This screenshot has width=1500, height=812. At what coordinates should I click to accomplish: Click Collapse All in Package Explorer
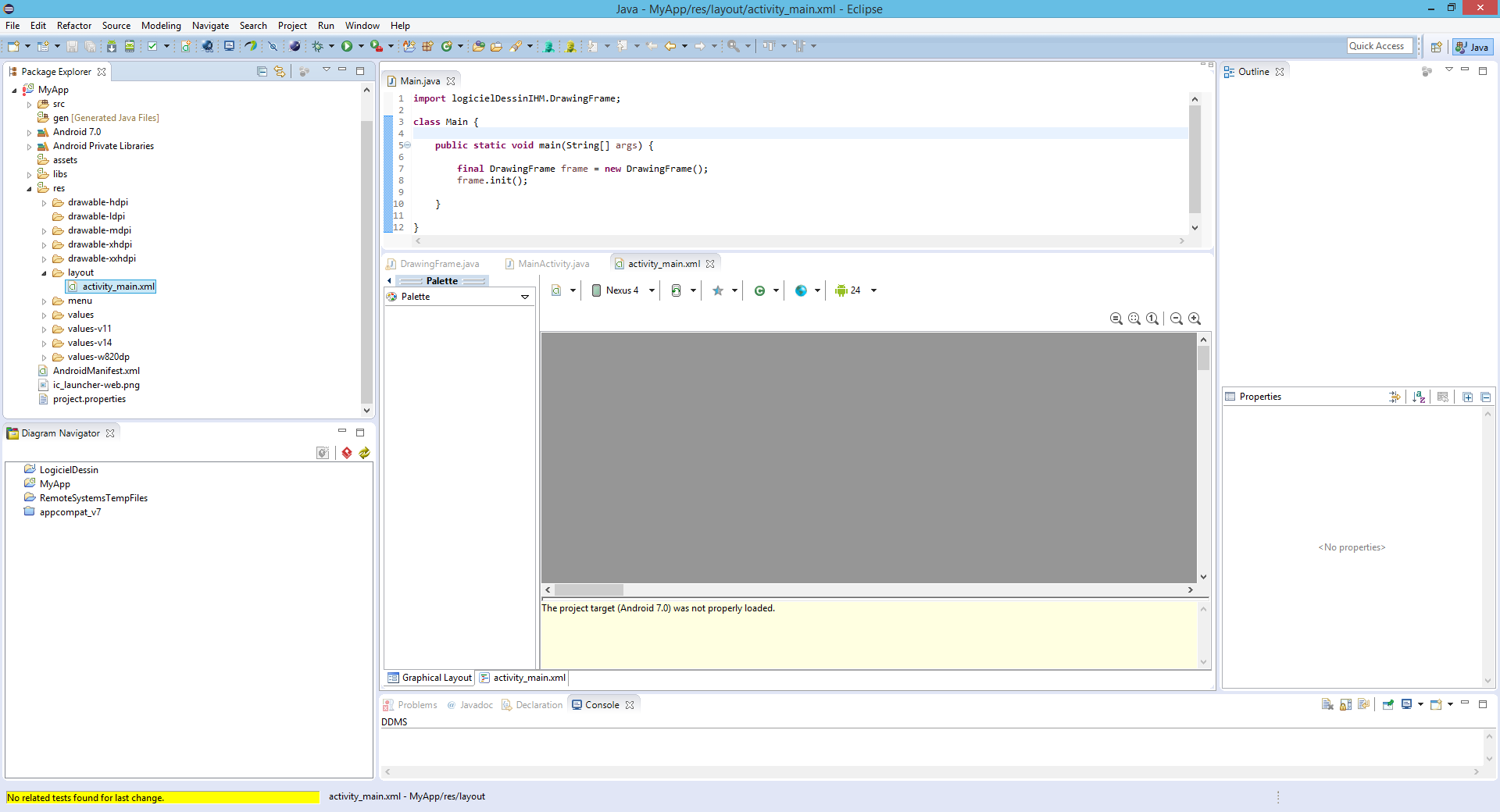262,72
